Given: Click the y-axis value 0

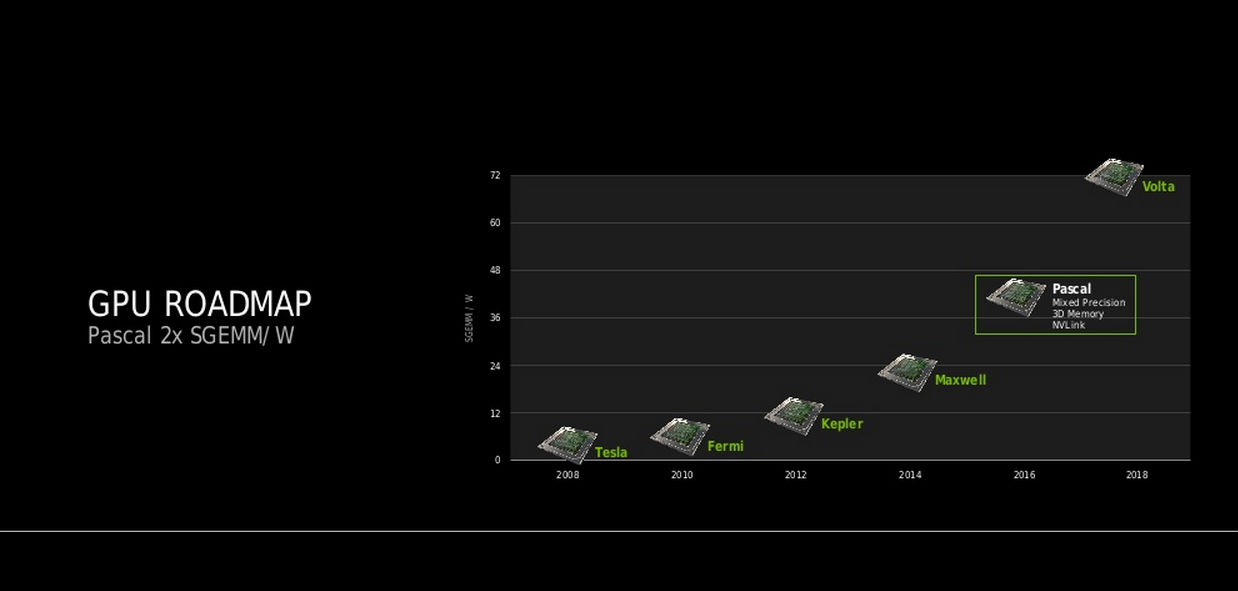Looking at the screenshot, I should tap(497, 460).
